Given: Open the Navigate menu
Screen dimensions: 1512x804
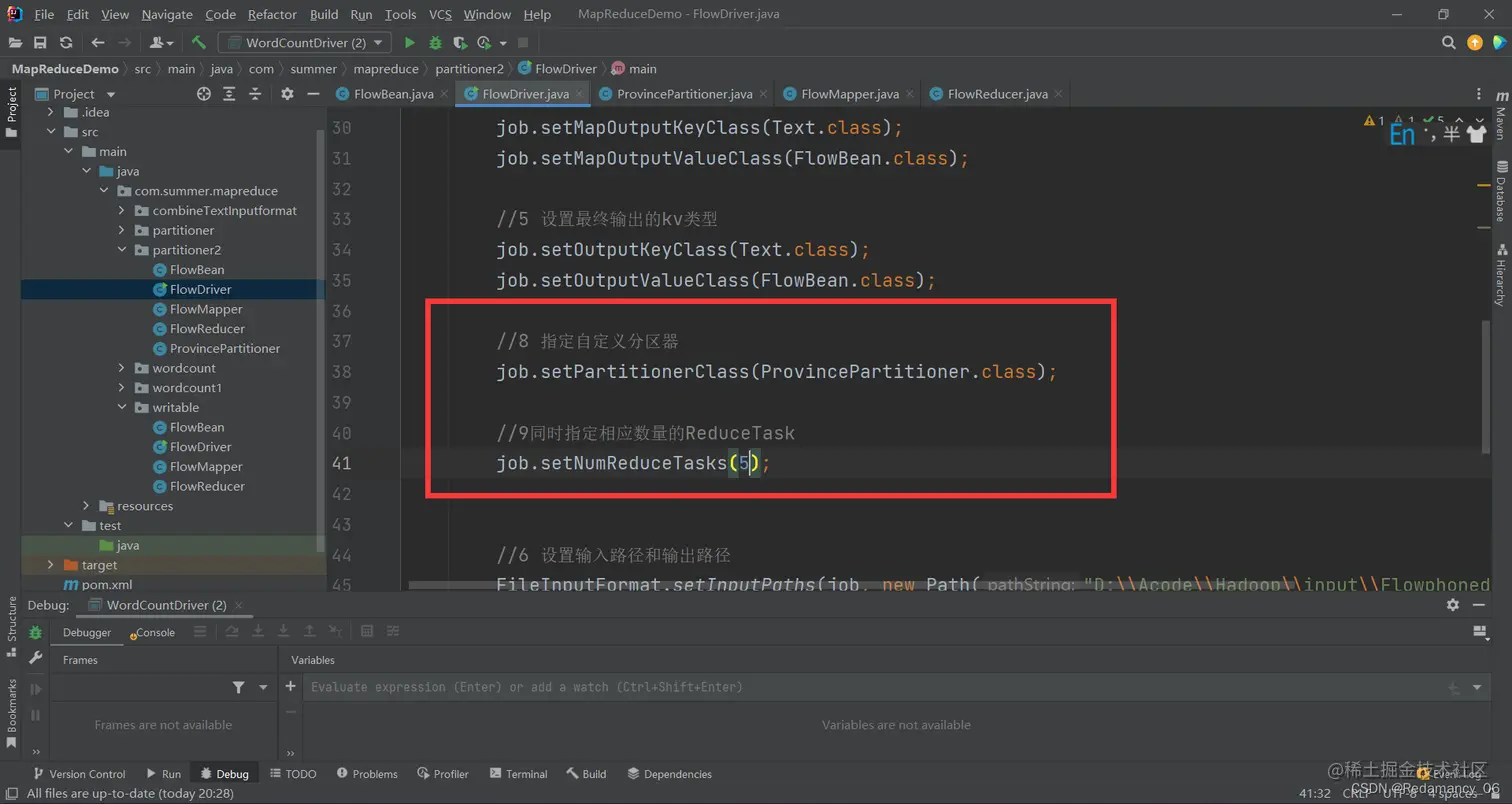Looking at the screenshot, I should (167, 15).
